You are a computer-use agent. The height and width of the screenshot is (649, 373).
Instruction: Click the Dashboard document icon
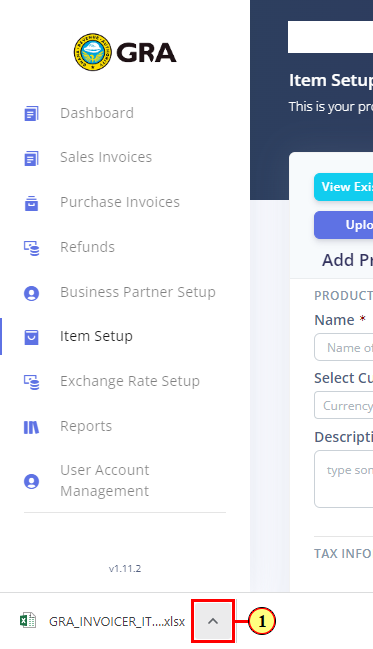tap(31, 113)
